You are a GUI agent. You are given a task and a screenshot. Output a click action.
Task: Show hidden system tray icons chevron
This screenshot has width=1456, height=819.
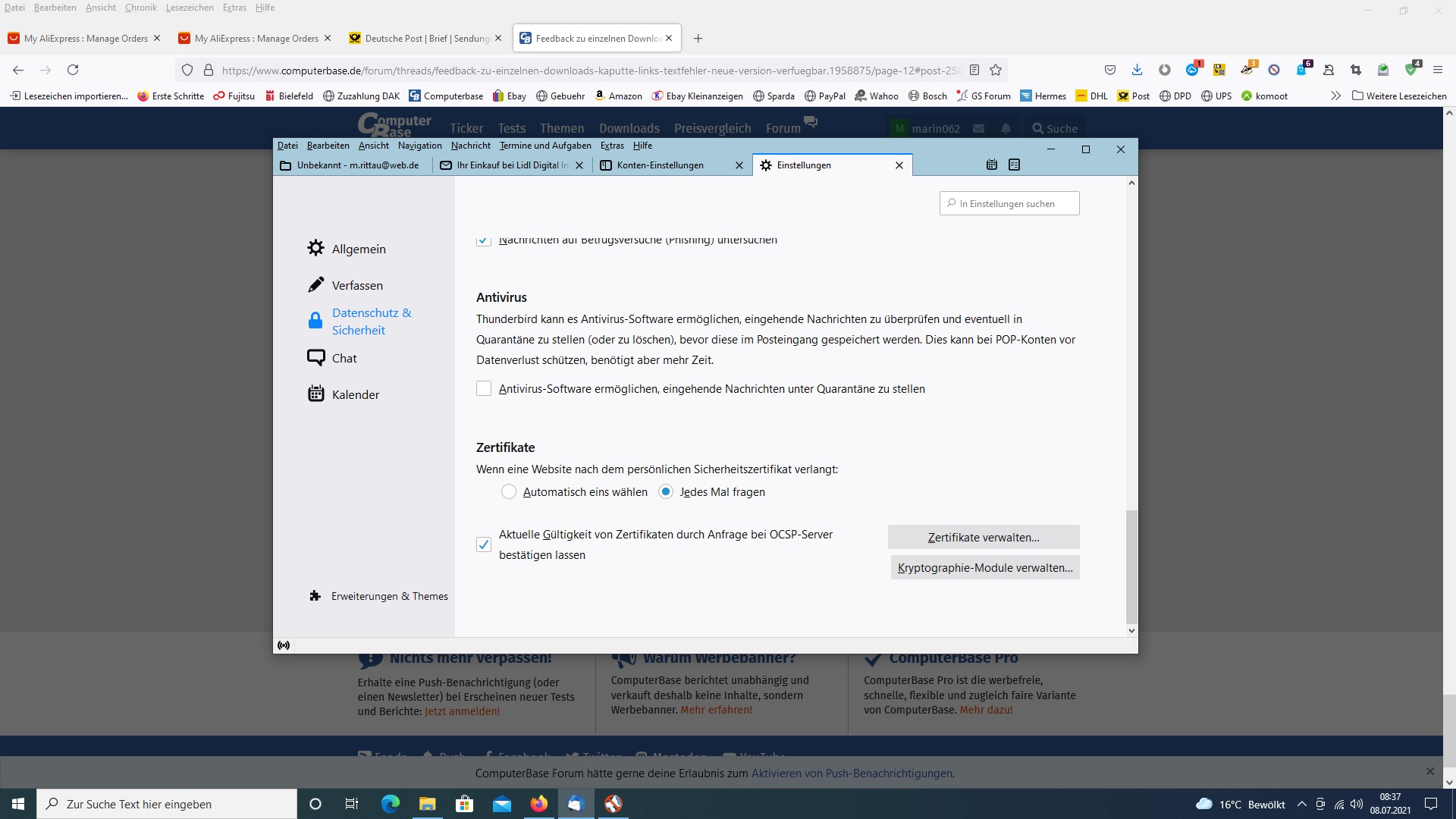click(1302, 804)
